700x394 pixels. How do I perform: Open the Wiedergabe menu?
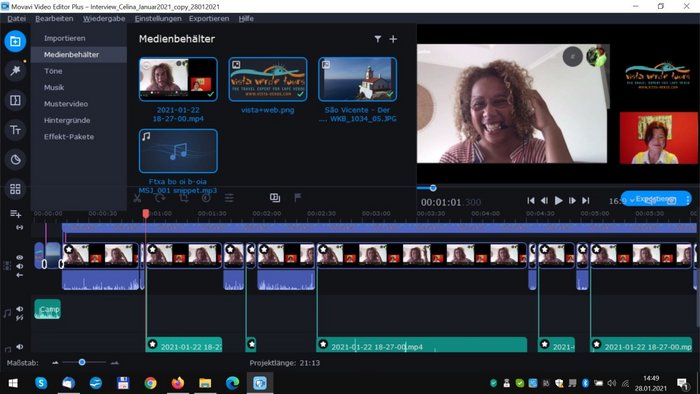[x=104, y=19]
